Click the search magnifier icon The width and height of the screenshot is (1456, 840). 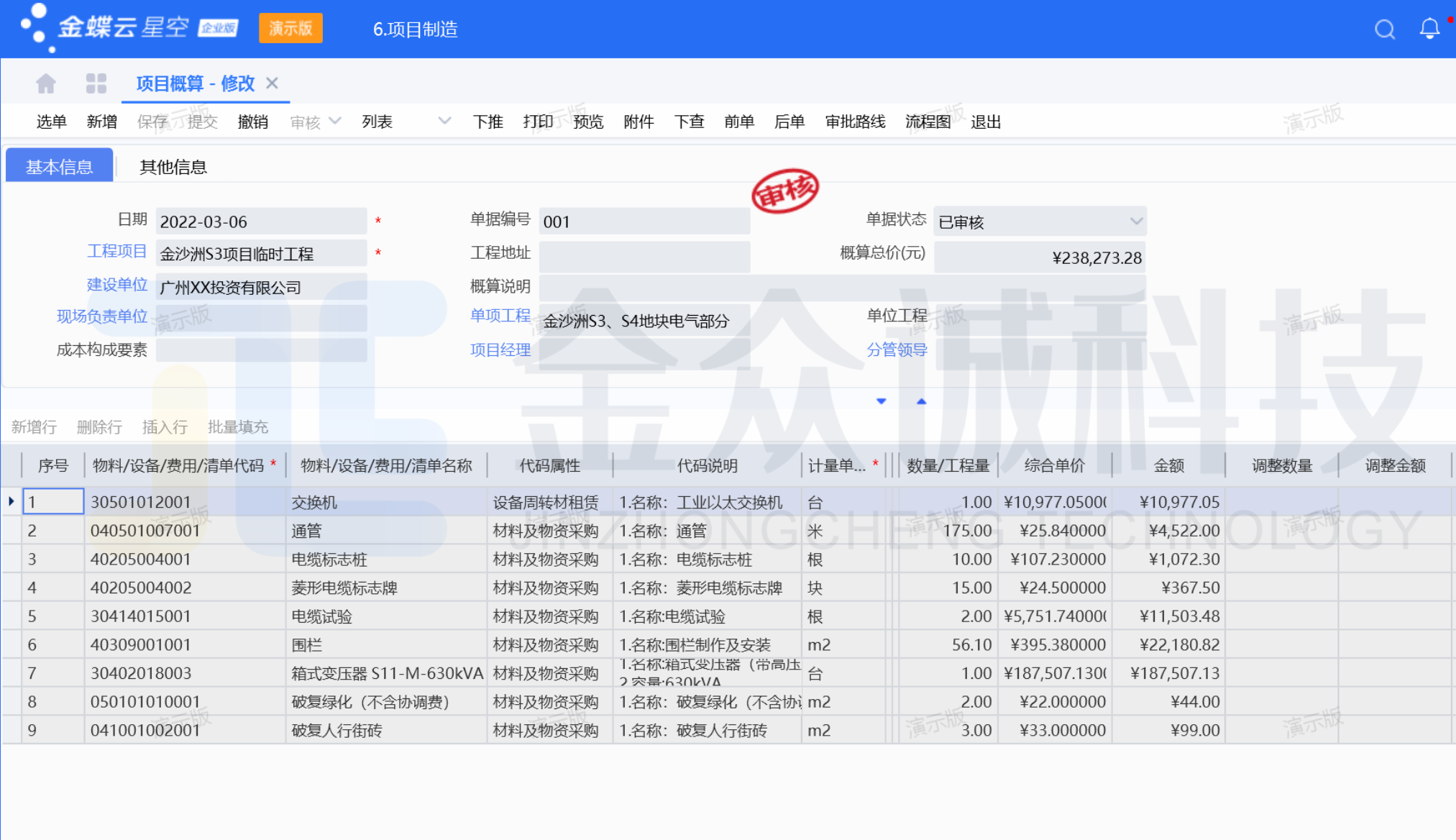pyautogui.click(x=1384, y=29)
